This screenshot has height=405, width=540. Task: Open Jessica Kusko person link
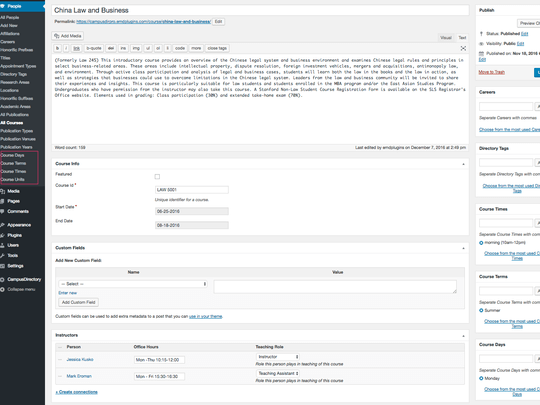[x=80, y=360]
